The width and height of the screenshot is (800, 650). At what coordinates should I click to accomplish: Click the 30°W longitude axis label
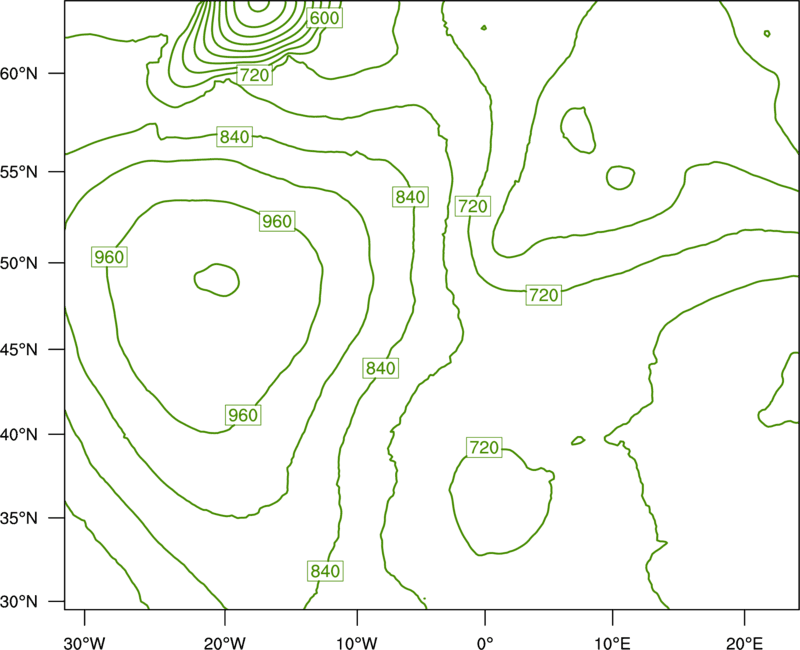tap(84, 643)
